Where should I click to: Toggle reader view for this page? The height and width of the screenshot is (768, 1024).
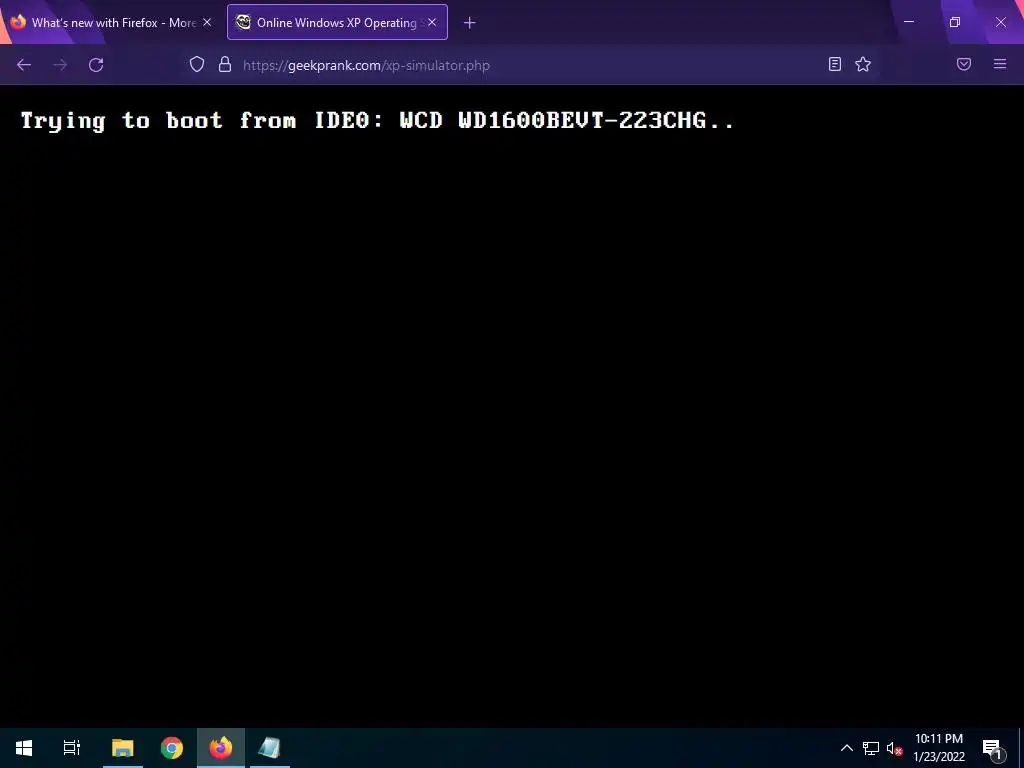[x=835, y=64]
